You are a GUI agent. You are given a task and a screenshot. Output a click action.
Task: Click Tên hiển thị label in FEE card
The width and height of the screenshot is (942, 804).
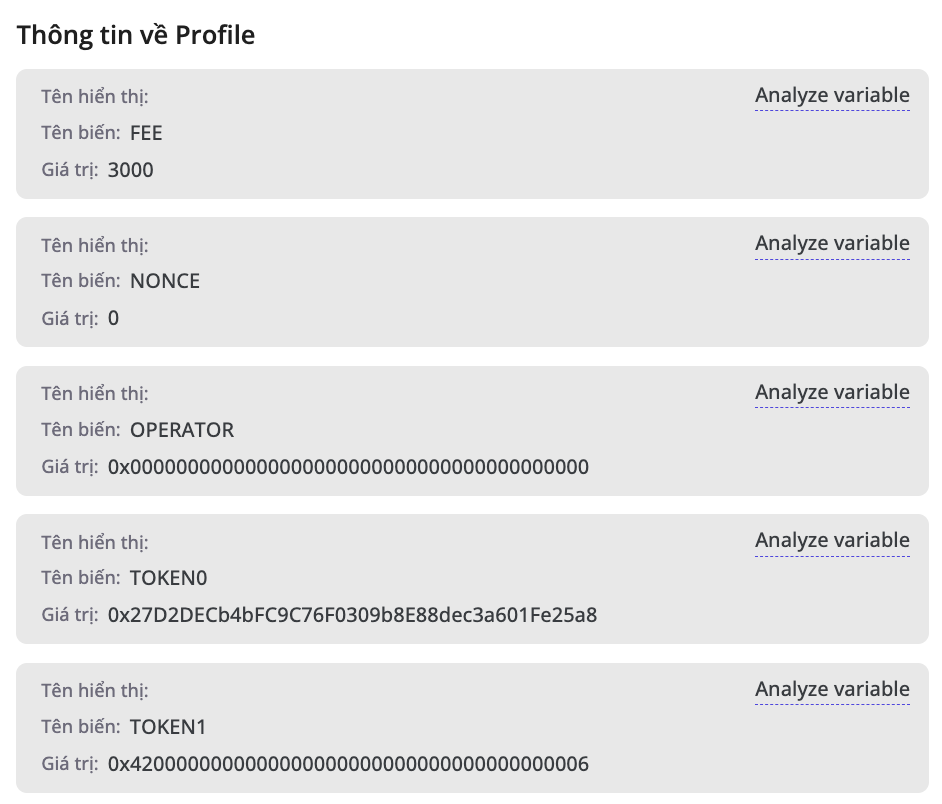click(x=95, y=97)
